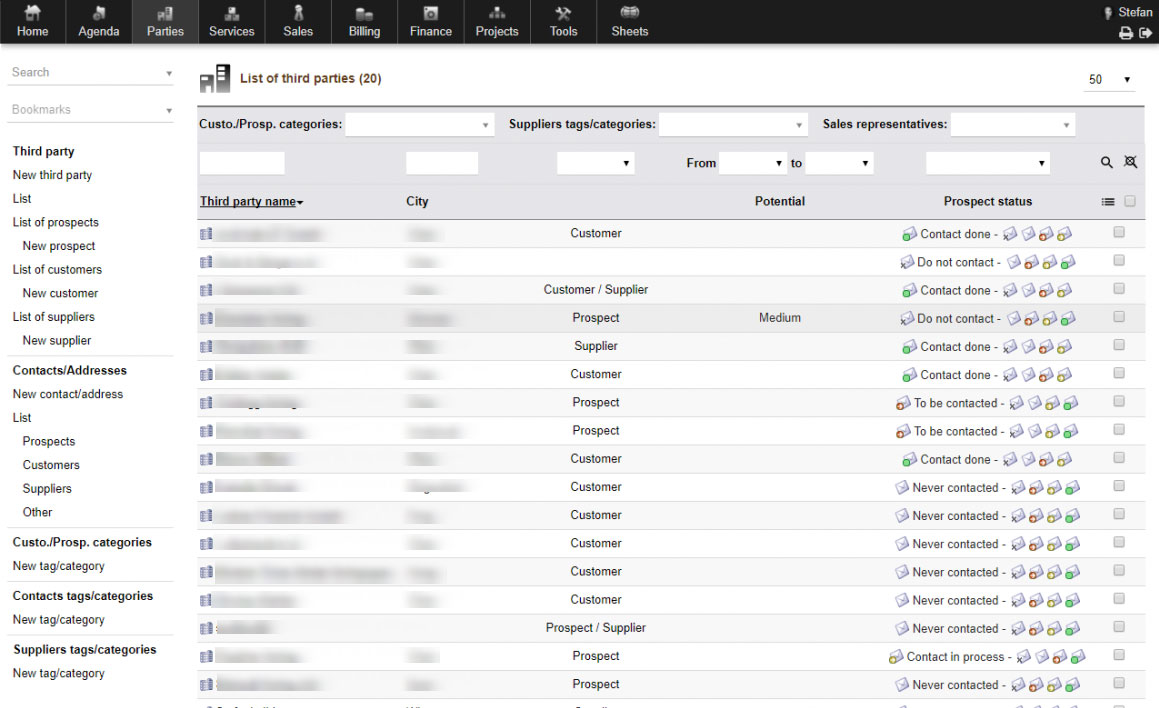The width and height of the screenshot is (1159, 708).
Task: Set Contact in process row to Contact done
Action: [x=1078, y=657]
